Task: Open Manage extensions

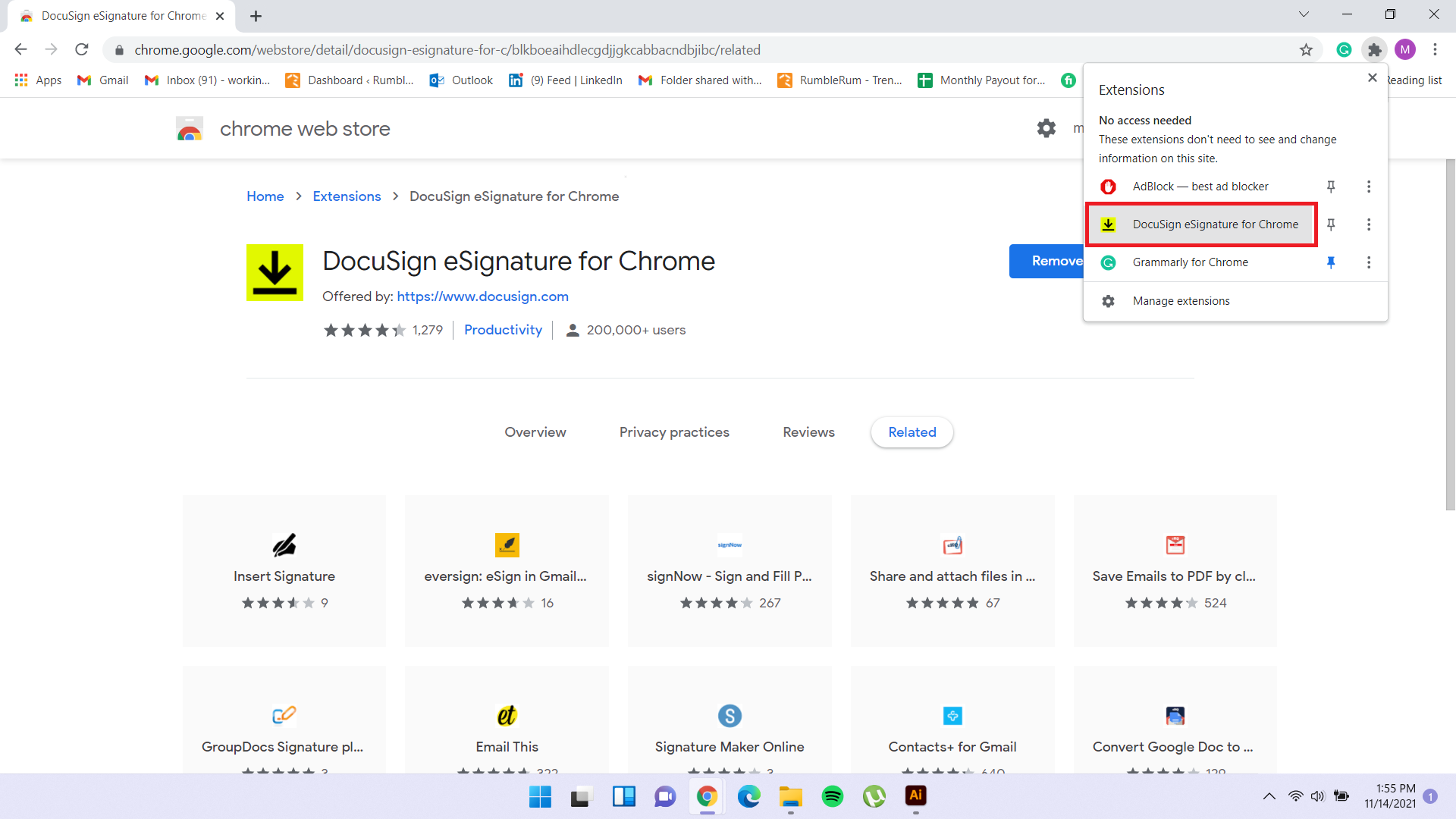Action: pyautogui.click(x=1235, y=301)
